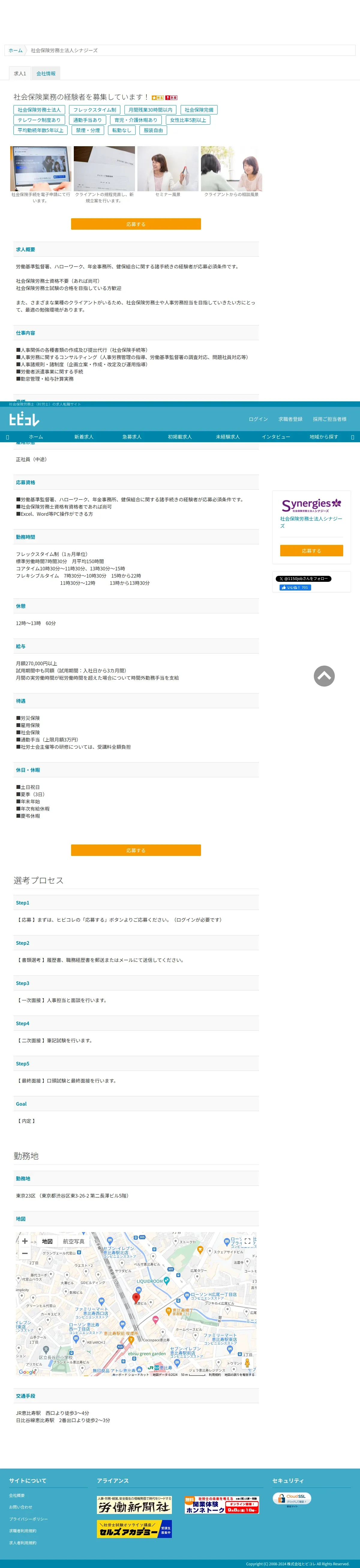Click the ヒビコレ site logo

click(24, 419)
